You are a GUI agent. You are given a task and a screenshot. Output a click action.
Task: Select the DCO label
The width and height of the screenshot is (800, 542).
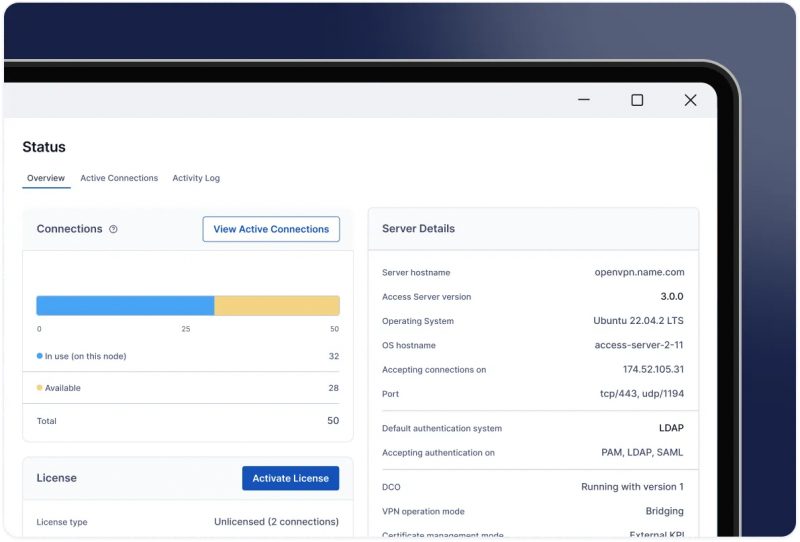tap(391, 487)
